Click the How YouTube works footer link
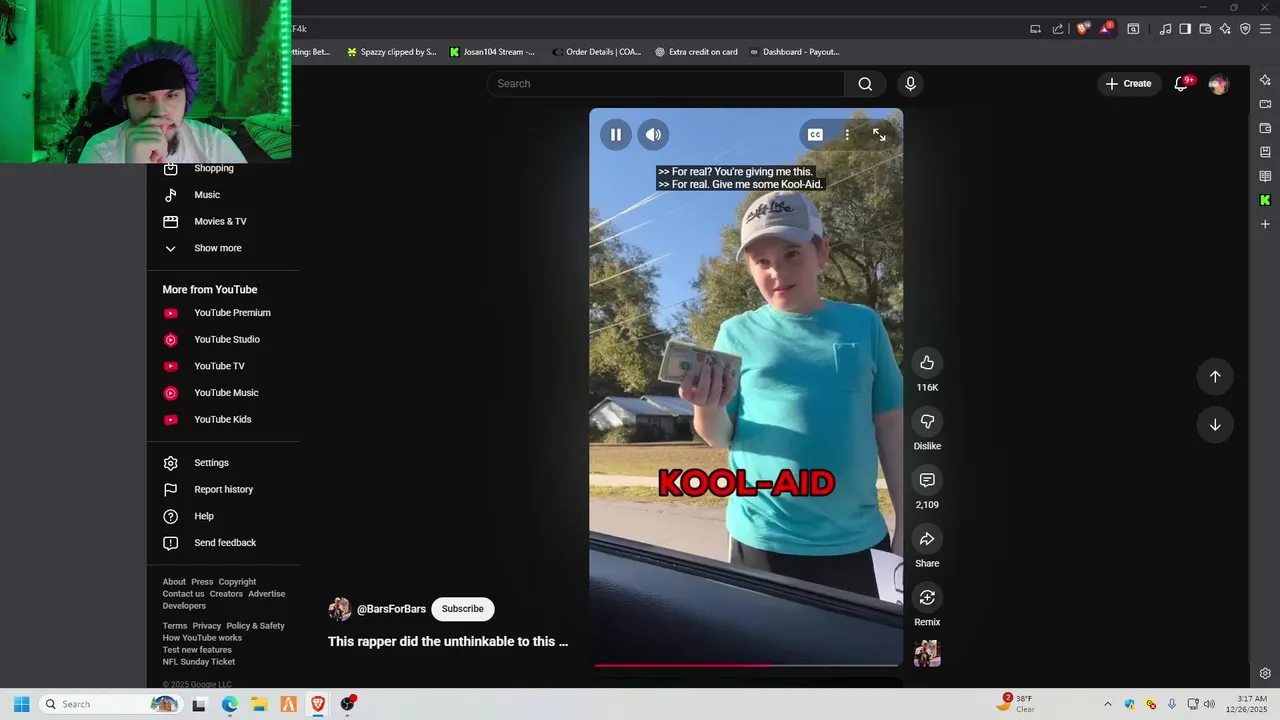This screenshot has height=720, width=1280. (202, 638)
